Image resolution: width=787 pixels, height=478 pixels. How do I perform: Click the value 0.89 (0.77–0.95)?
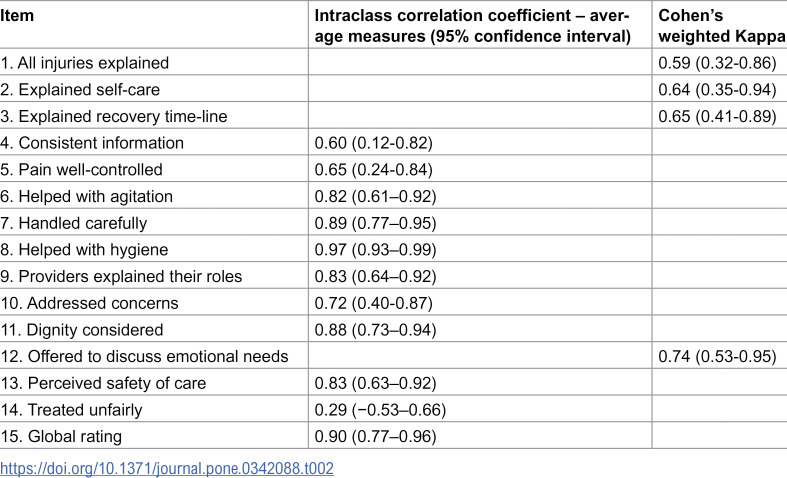pos(375,223)
